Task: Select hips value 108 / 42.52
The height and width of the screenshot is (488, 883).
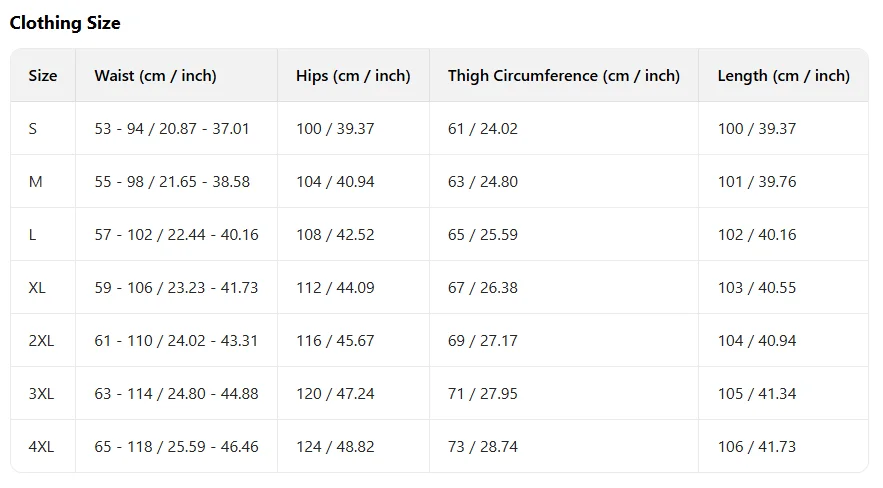Action: point(335,235)
